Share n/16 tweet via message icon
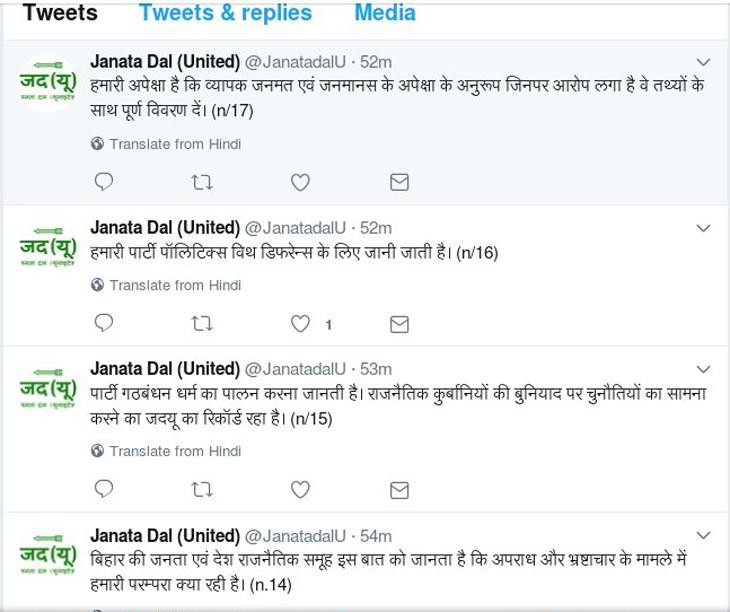The width and height of the screenshot is (730, 612). click(x=399, y=324)
